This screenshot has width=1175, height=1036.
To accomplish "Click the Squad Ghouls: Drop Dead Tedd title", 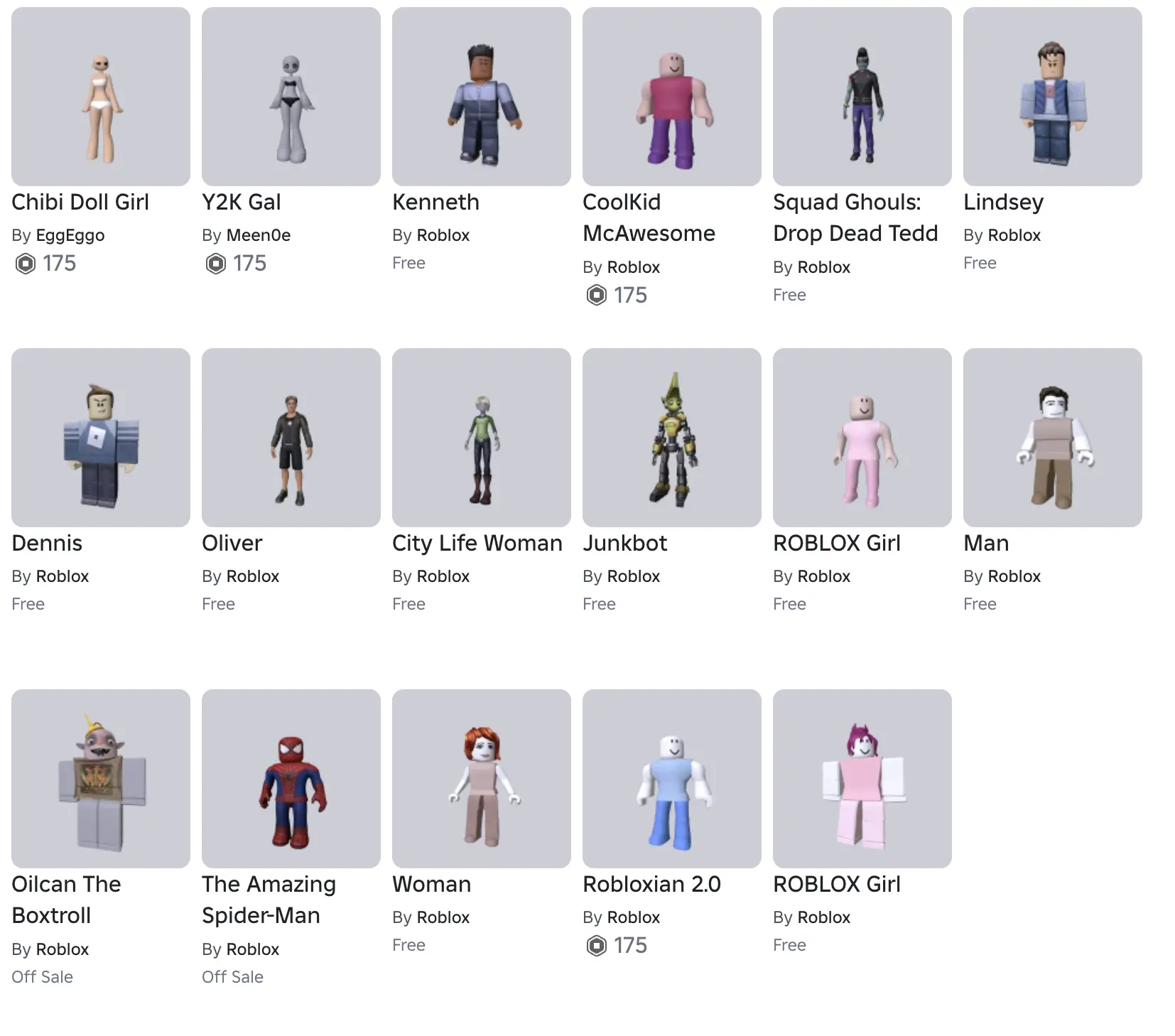I will (x=855, y=218).
